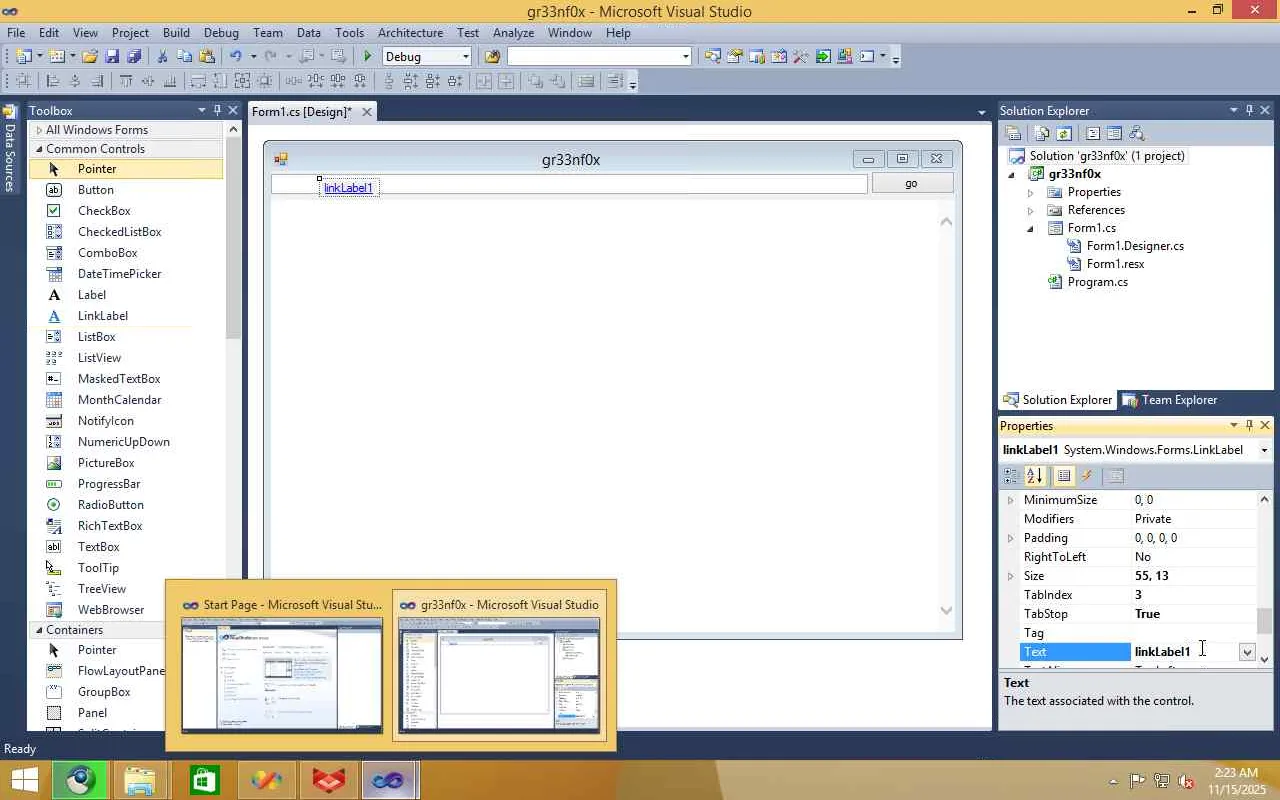
Task: Open the linkLabel1 object selector dropdown
Action: 1264,450
